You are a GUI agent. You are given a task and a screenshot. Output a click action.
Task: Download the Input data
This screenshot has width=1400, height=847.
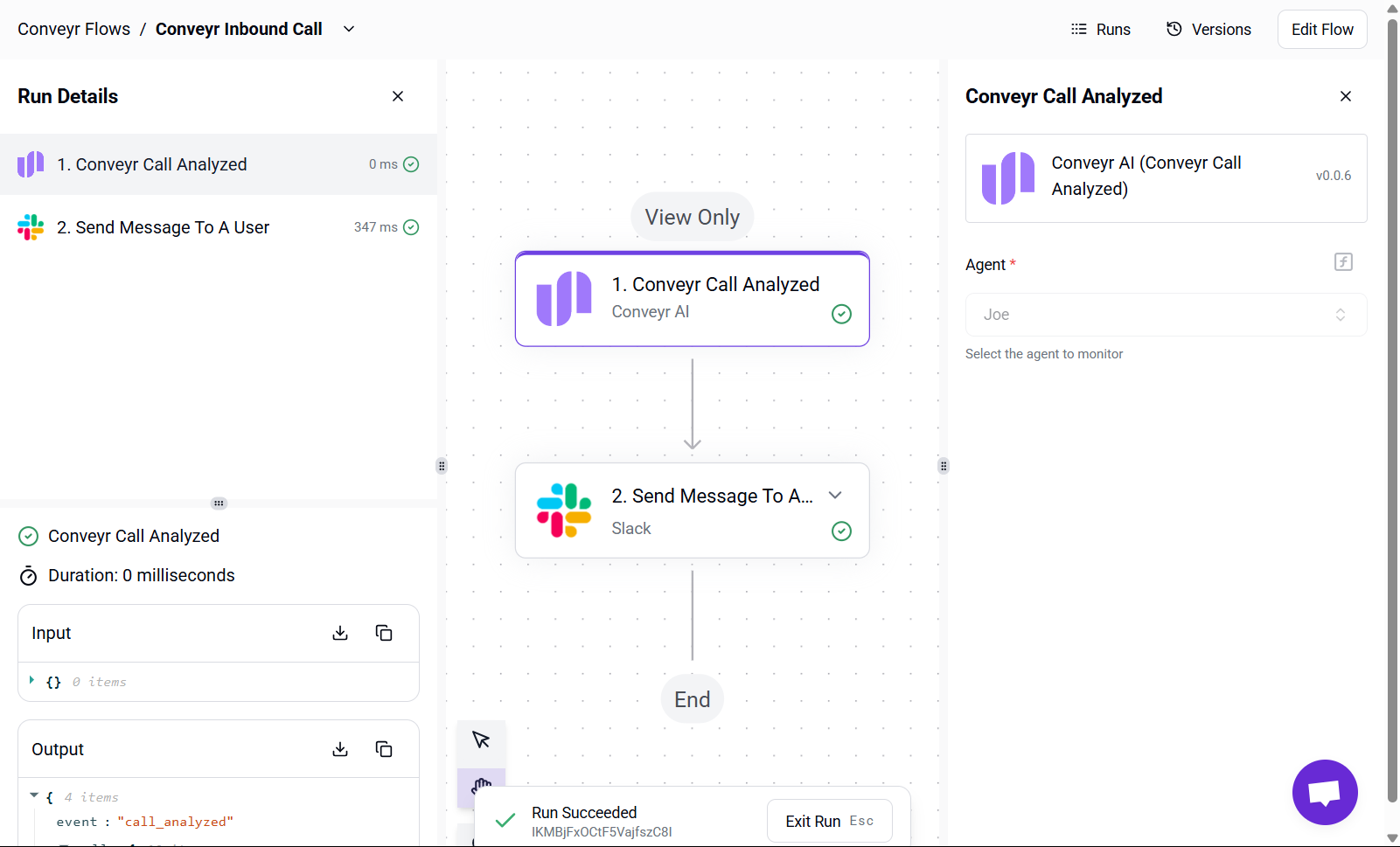tap(340, 633)
